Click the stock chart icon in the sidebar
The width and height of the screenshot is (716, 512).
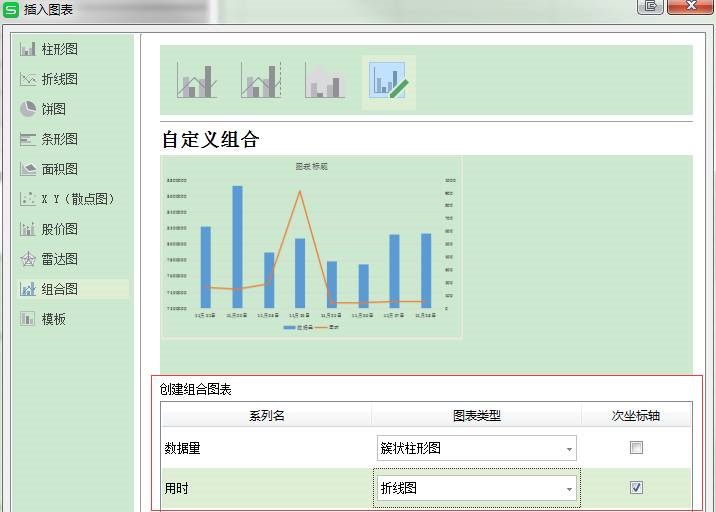tap(28, 229)
